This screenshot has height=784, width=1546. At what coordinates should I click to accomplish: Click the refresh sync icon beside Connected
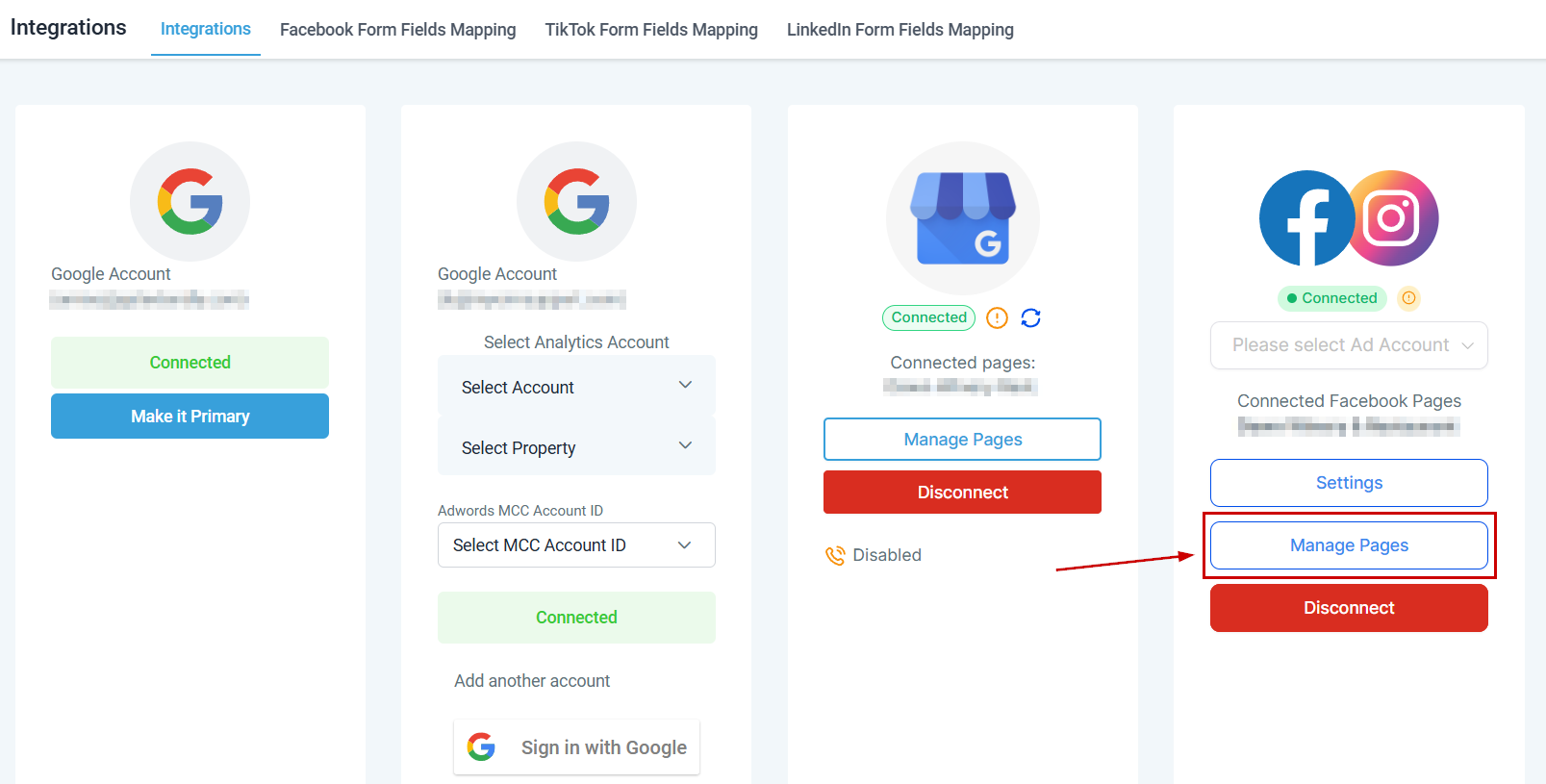[1030, 318]
